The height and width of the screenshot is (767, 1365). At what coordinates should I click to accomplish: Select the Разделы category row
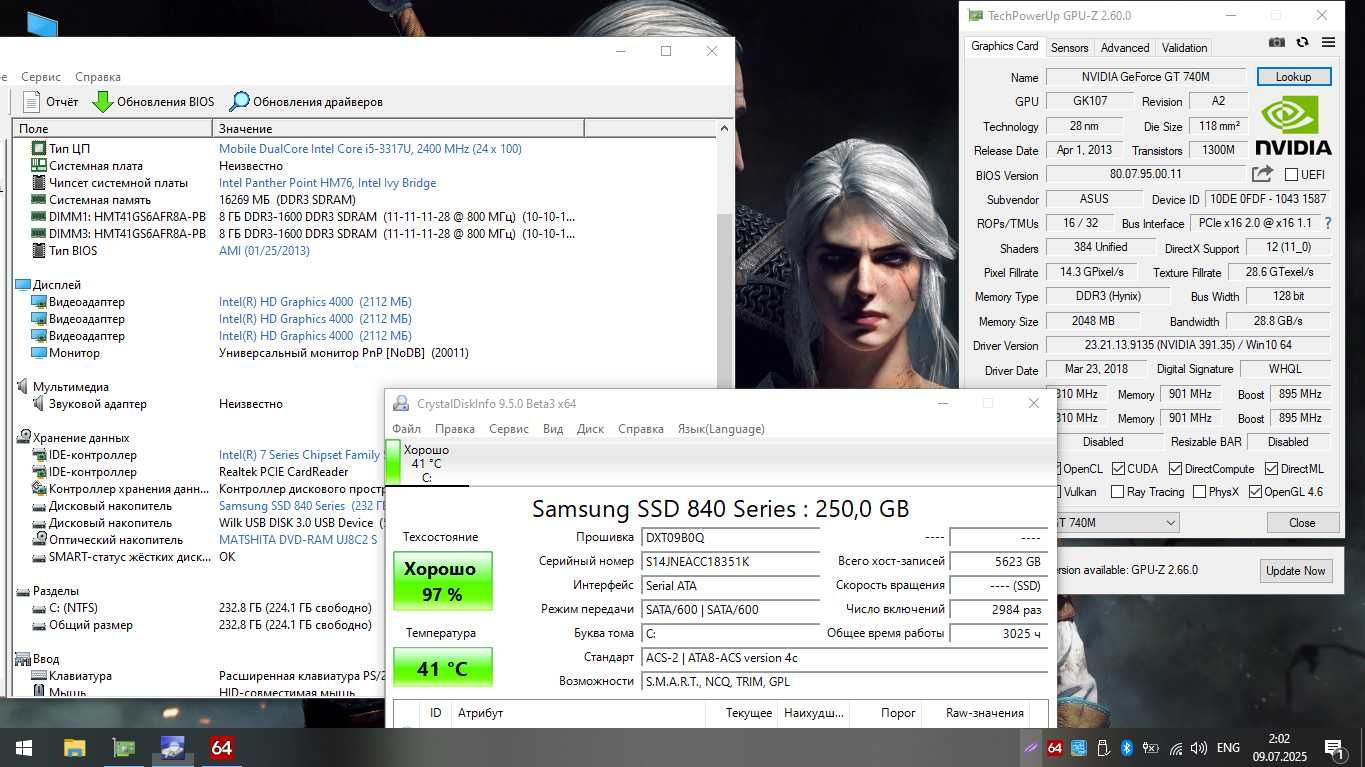[x=47, y=591]
